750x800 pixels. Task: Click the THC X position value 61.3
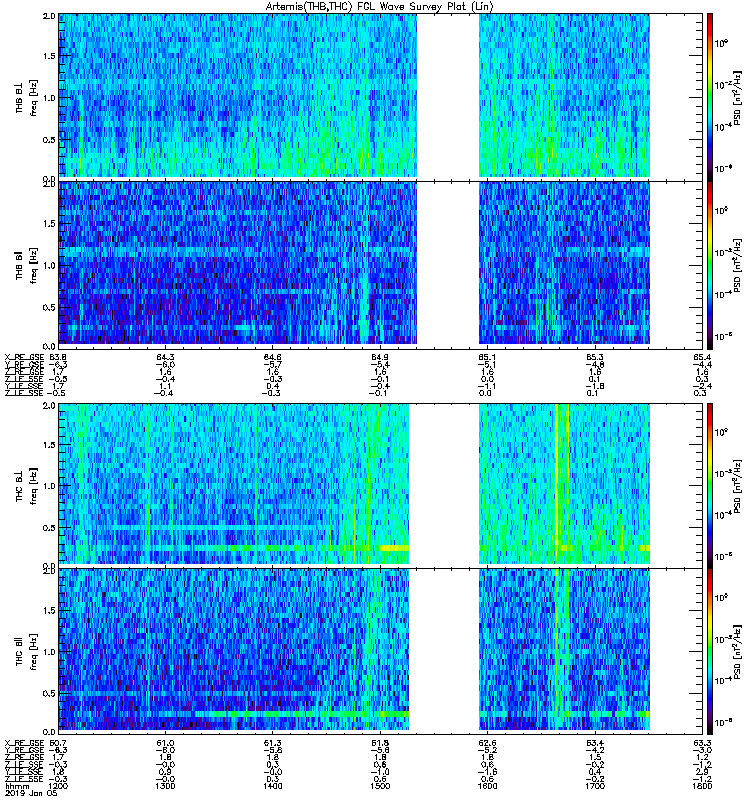click(x=272, y=743)
